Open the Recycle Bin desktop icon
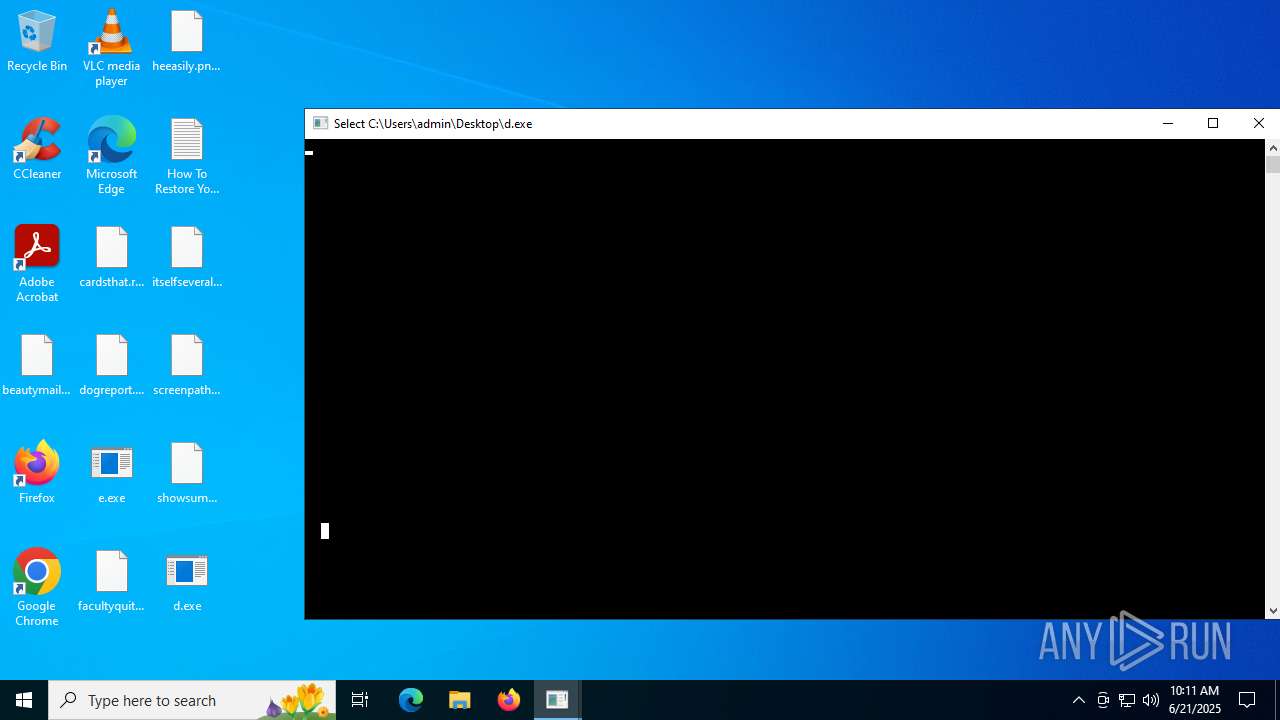 pyautogui.click(x=37, y=42)
